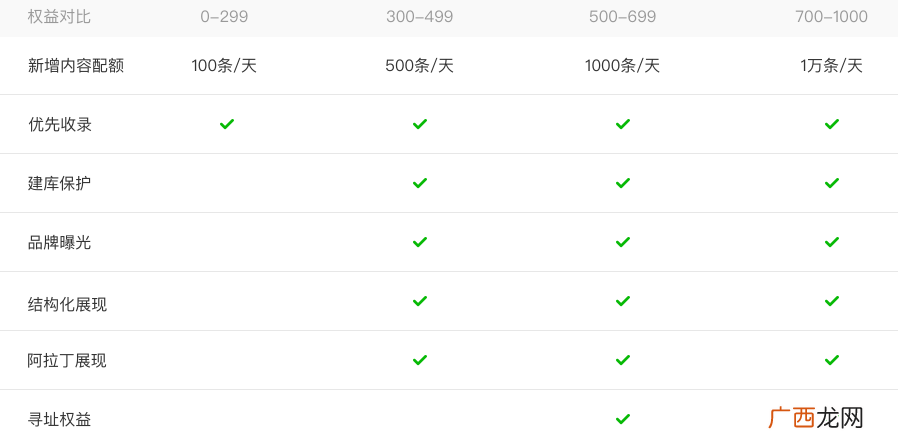
Task: Click the 权益对比 header label
Action: [x=59, y=17]
